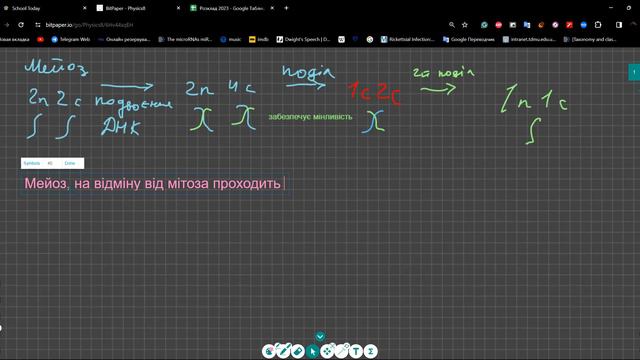Image resolution: width=640 pixels, height=360 pixels.
Task: Open the Taxonomy and class bookmark
Action: (x=590, y=40)
